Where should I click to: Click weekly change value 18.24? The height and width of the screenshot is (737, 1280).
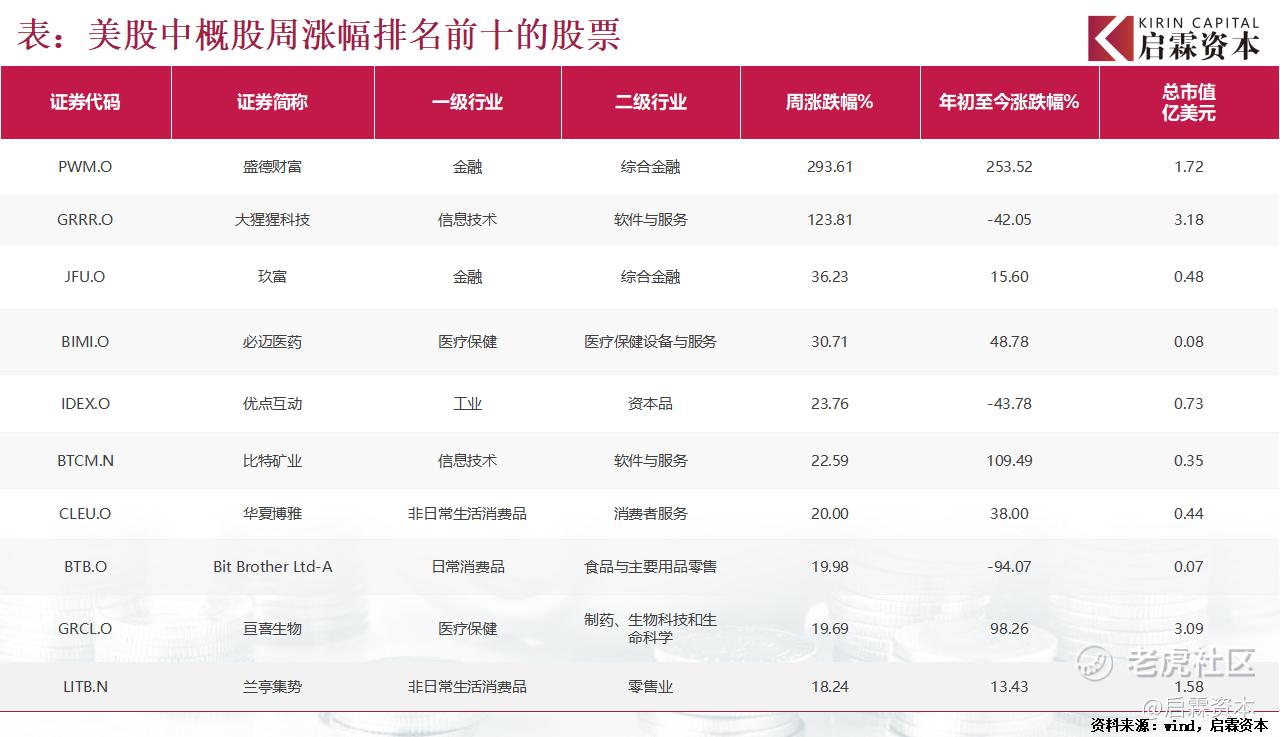[830, 686]
